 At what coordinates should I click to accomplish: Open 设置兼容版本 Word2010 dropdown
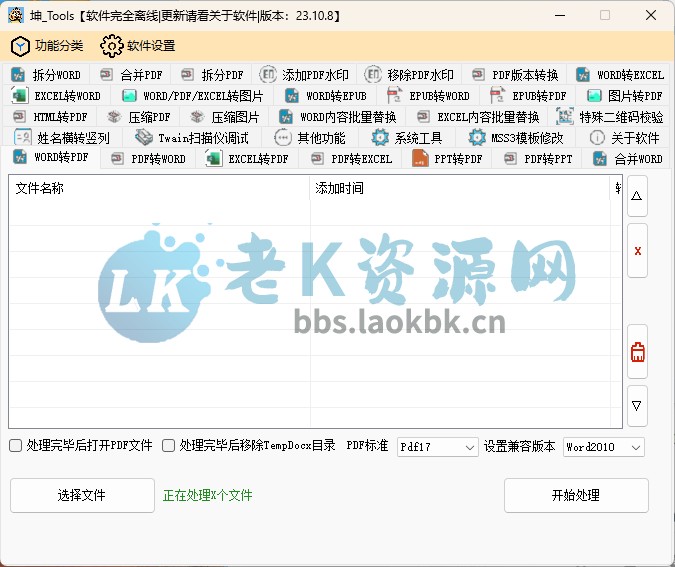(603, 447)
